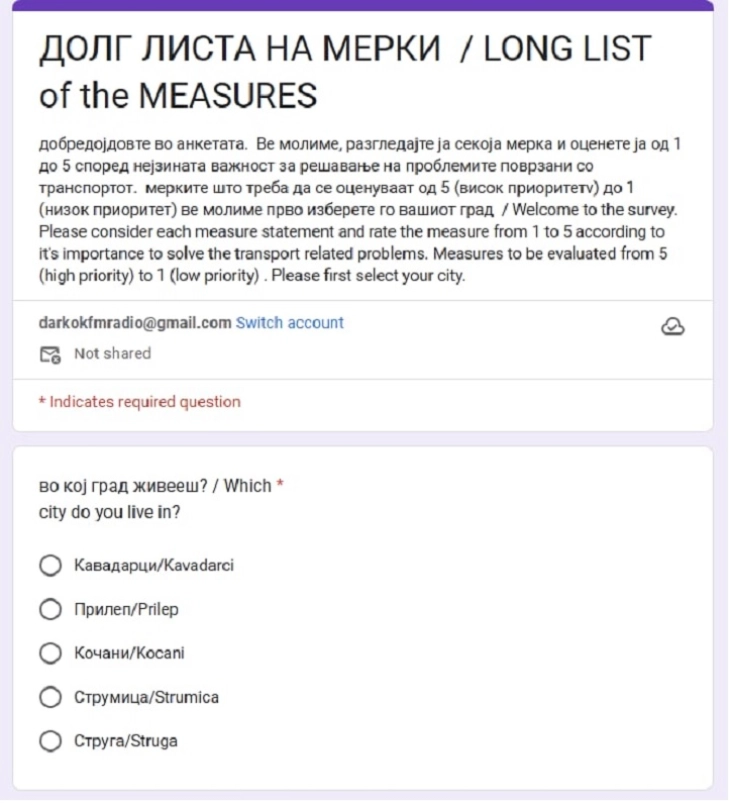Click the 'Not shared' text label
Screen dimensions: 730x808
click(x=112, y=354)
